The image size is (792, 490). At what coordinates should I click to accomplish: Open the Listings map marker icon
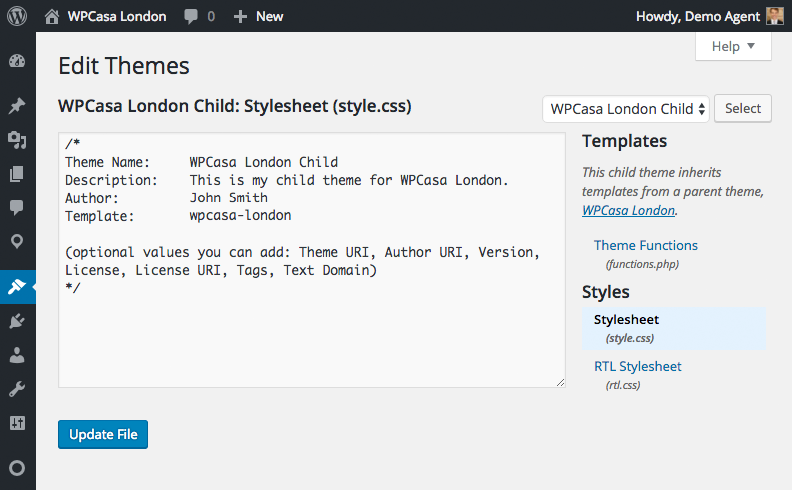[x=17, y=241]
